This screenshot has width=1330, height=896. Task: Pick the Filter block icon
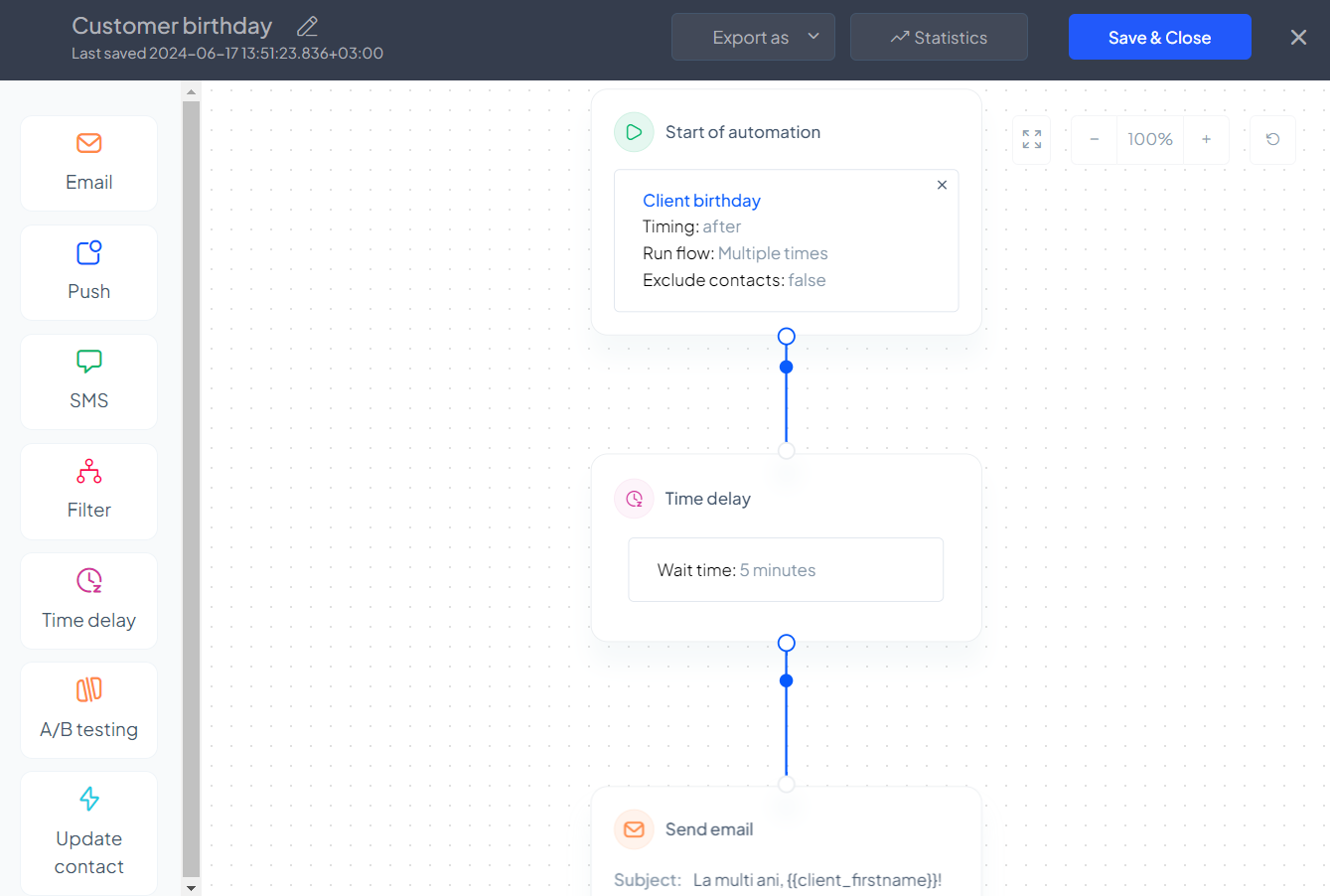coord(89,472)
